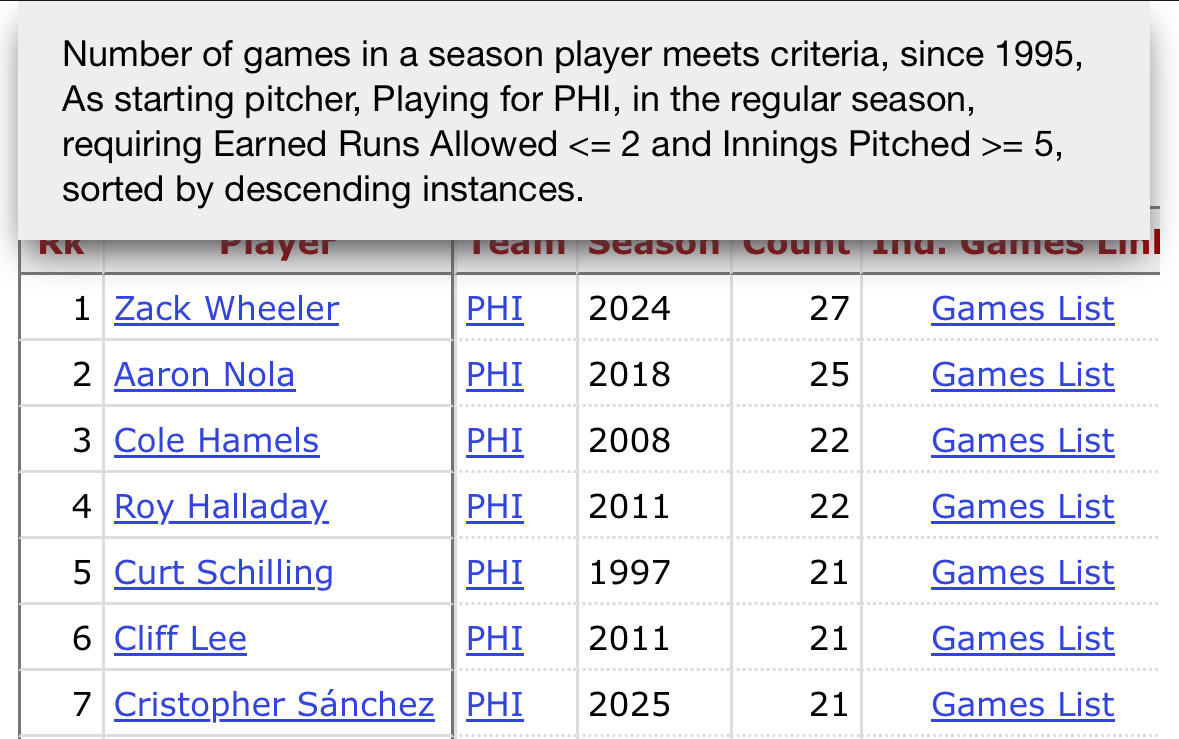This screenshot has height=739, width=1179.
Task: Open PHI team link in Curt Schilling row
Action: (x=494, y=573)
